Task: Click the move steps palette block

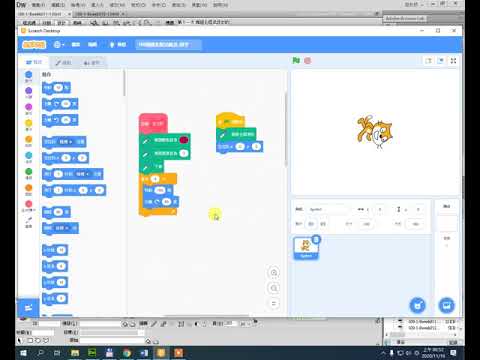Action: coord(56,88)
